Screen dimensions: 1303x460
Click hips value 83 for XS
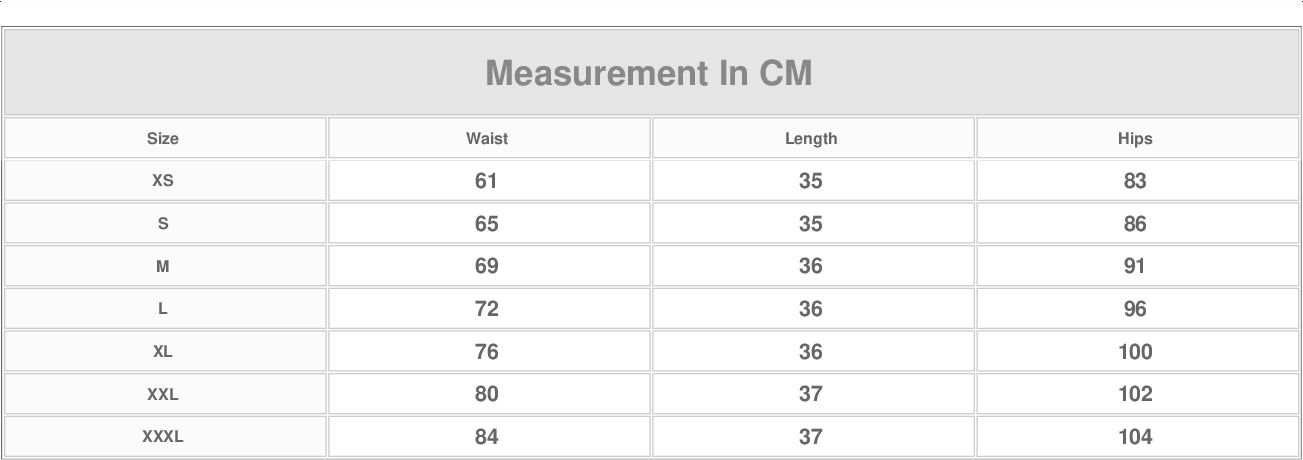pos(1135,181)
